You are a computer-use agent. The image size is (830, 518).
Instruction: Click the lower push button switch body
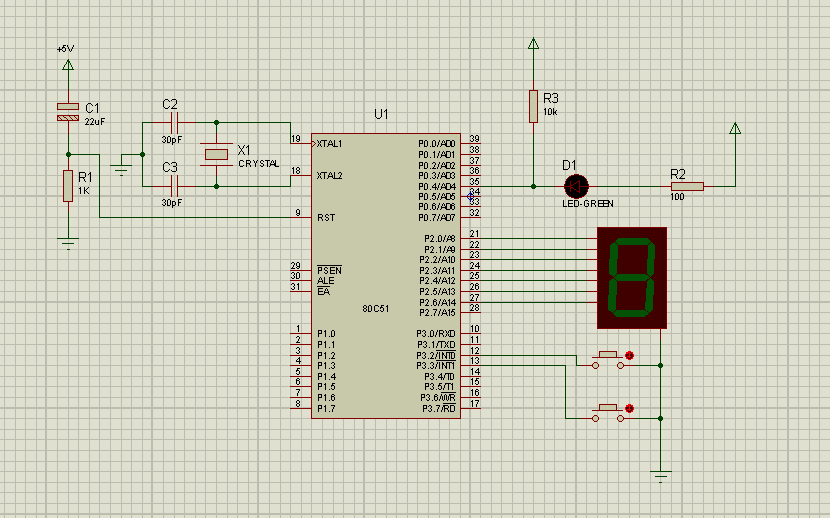(608, 413)
